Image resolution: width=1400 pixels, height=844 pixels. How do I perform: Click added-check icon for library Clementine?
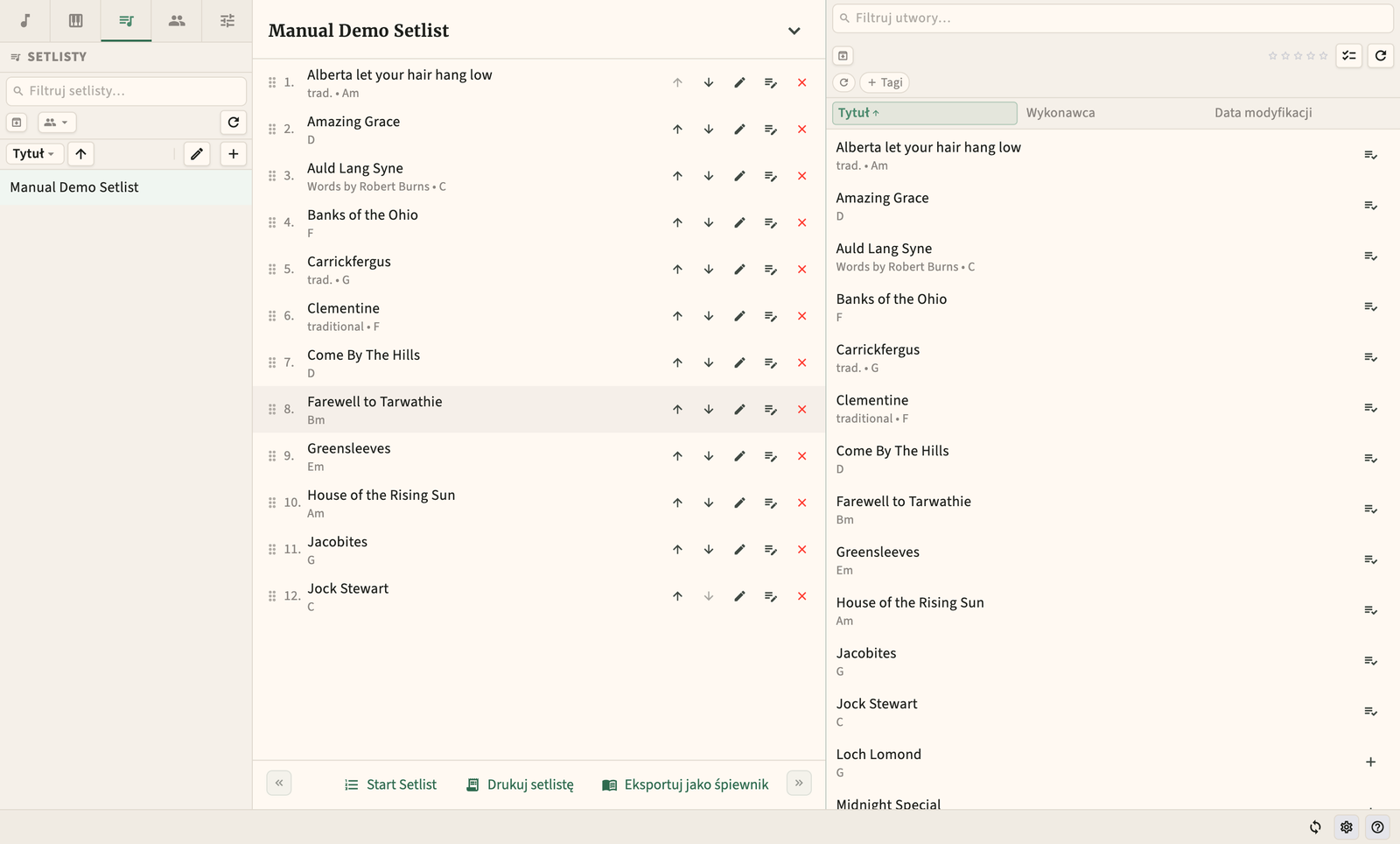coord(1371,408)
